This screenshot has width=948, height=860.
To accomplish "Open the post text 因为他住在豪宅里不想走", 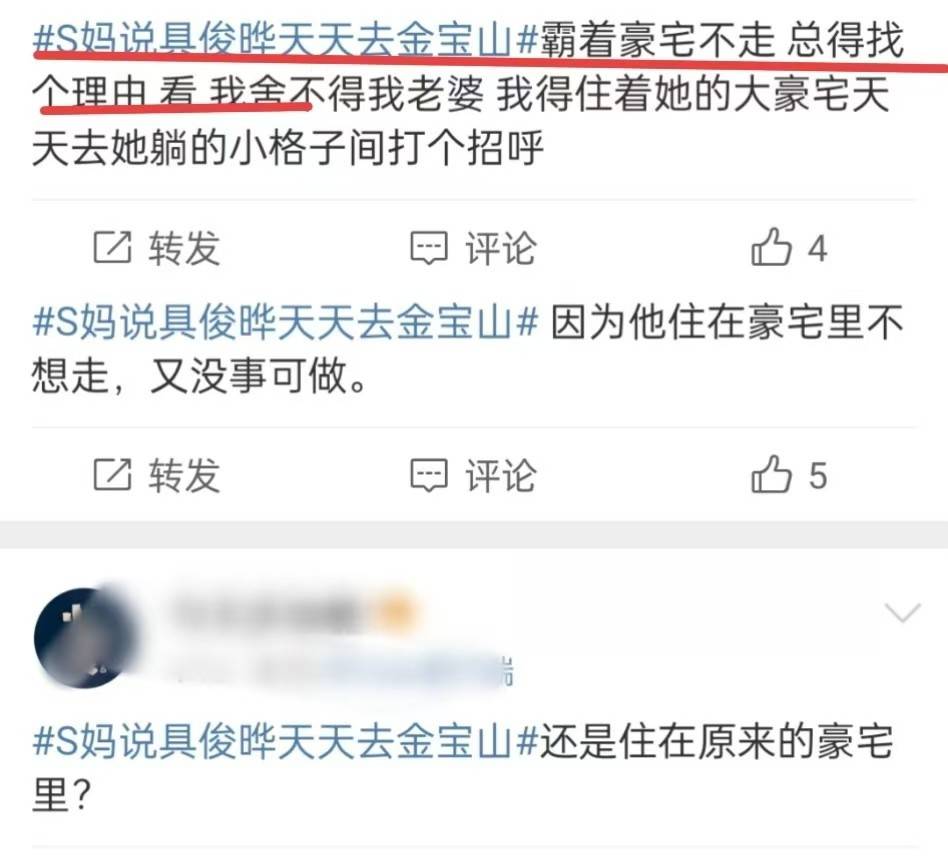I will (x=469, y=348).
